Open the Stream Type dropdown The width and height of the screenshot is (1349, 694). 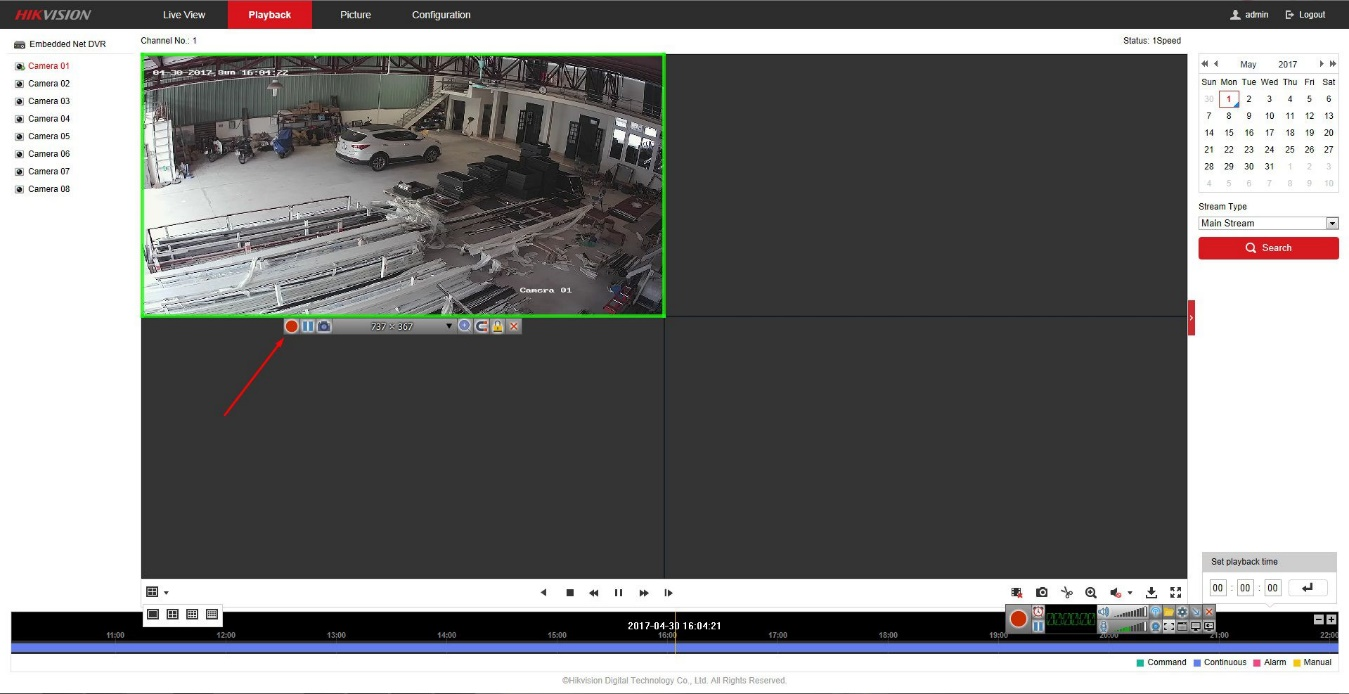pyautogui.click(x=1267, y=223)
